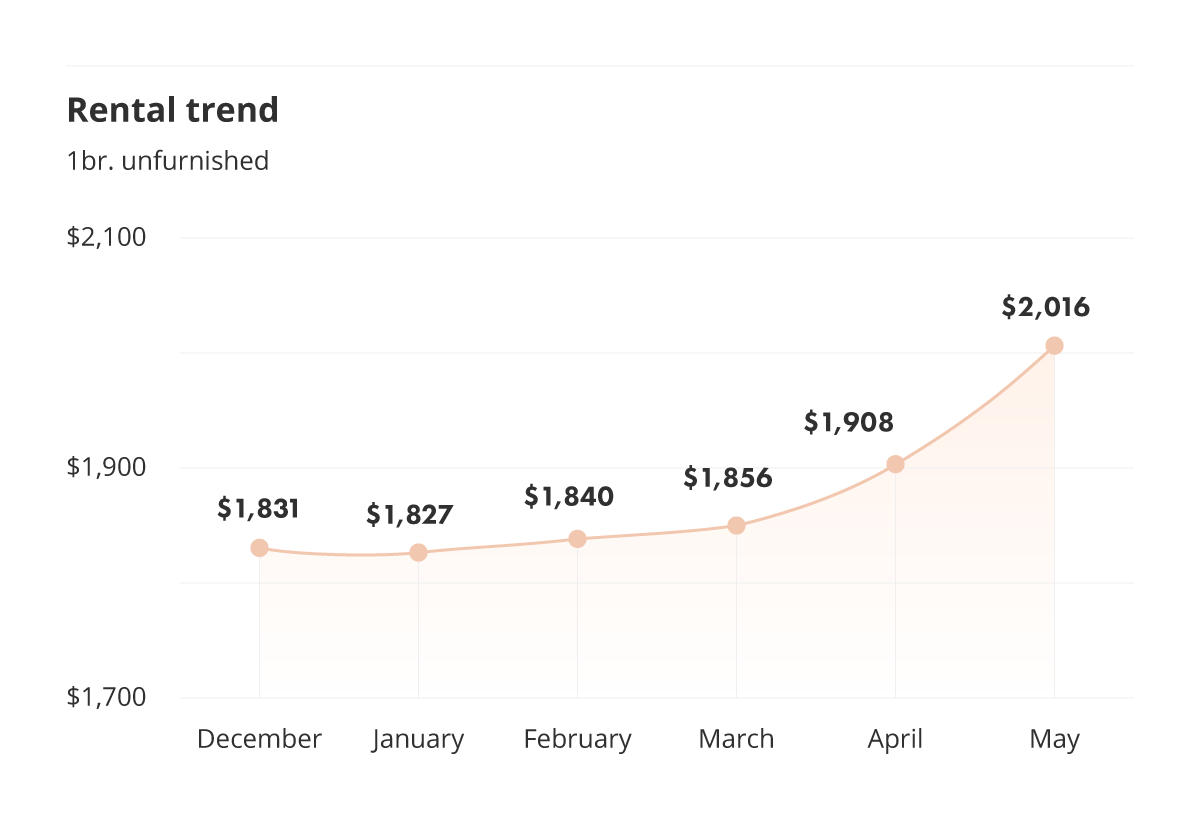
Task: Click the $2,100 y-axis label
Action: [x=107, y=238]
